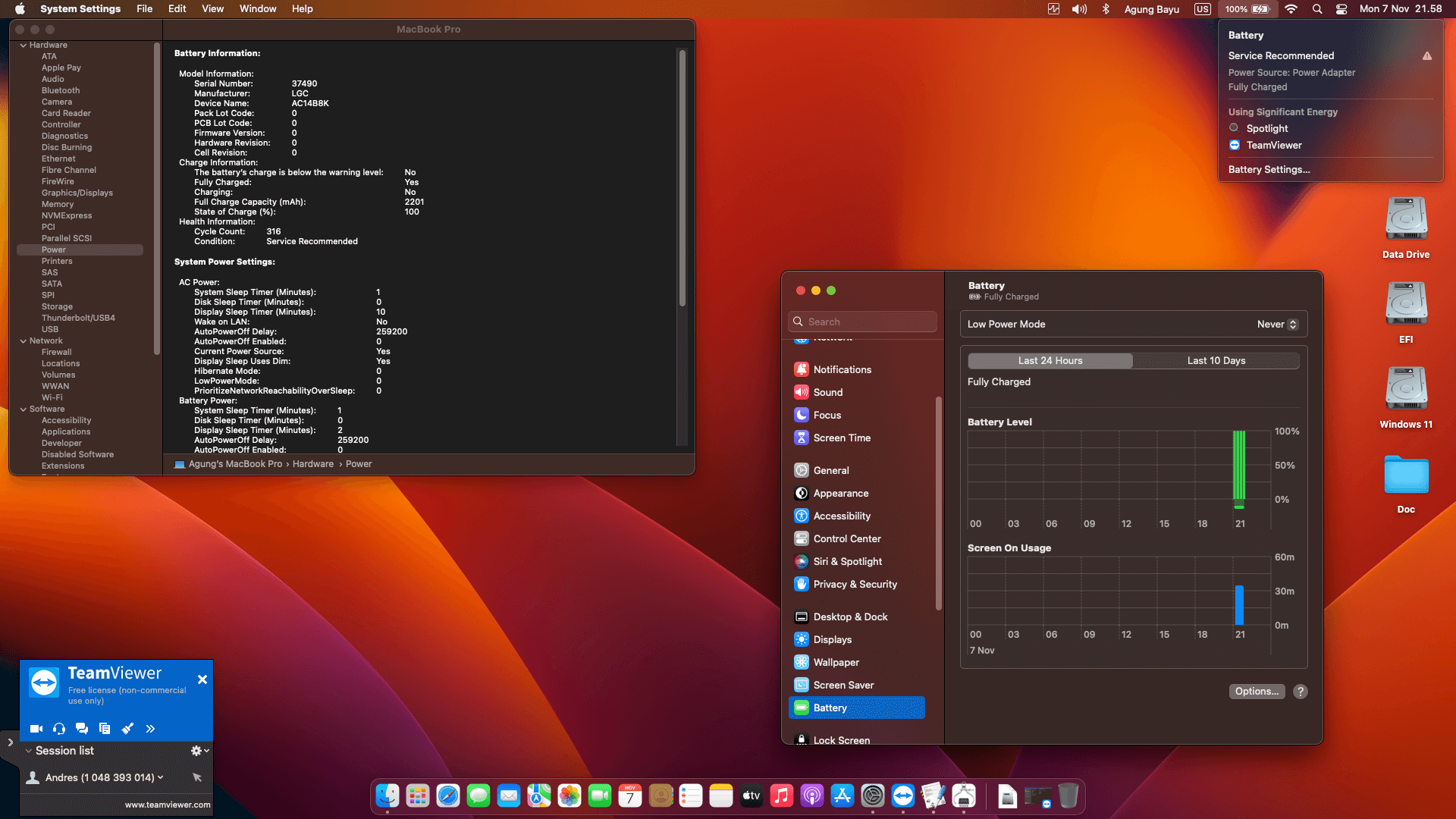Open the Windows 11 desktop volume
This screenshot has width=1456, height=819.
click(1406, 397)
